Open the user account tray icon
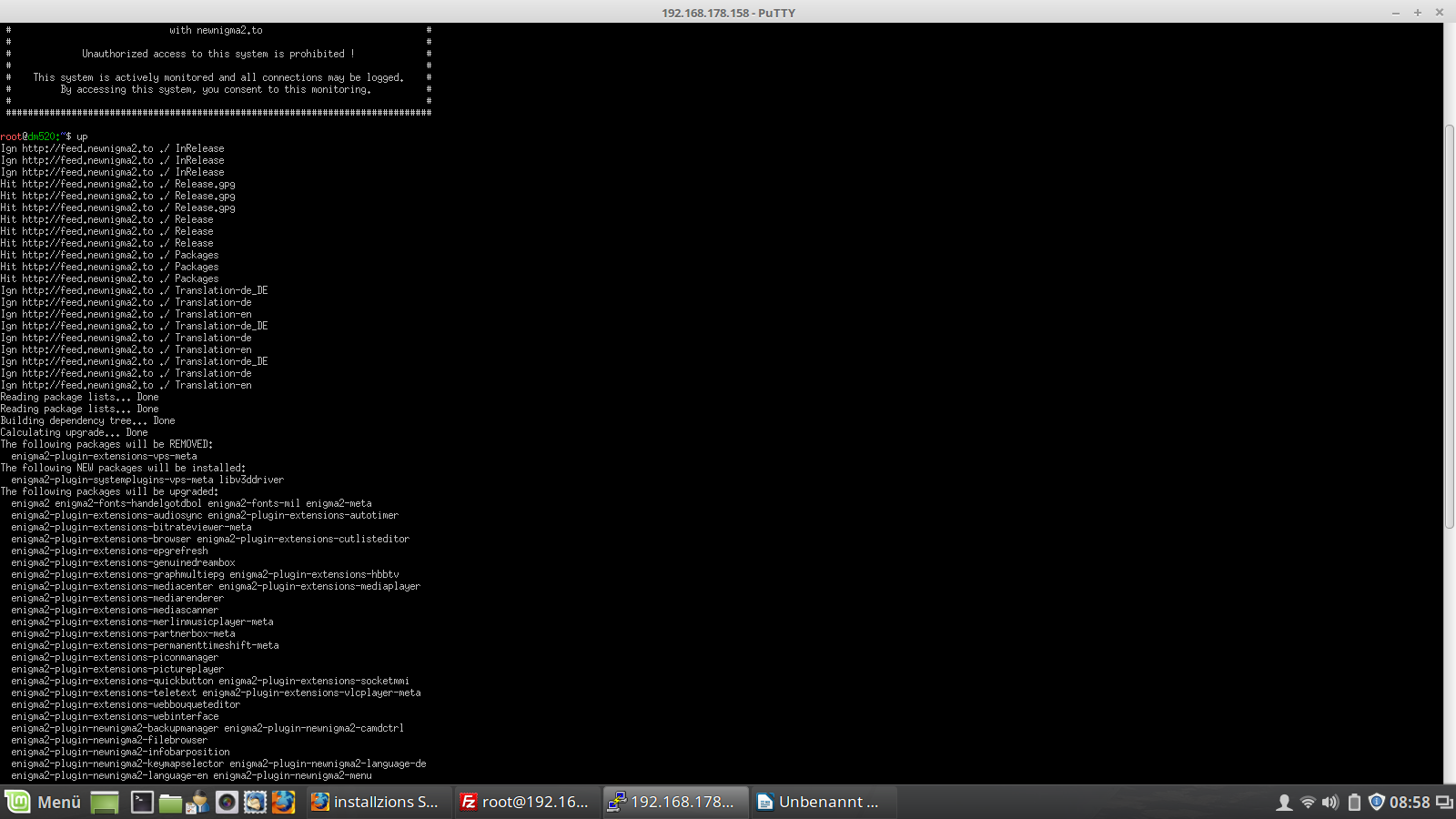The width and height of the screenshot is (1456, 819). pos(1284,802)
